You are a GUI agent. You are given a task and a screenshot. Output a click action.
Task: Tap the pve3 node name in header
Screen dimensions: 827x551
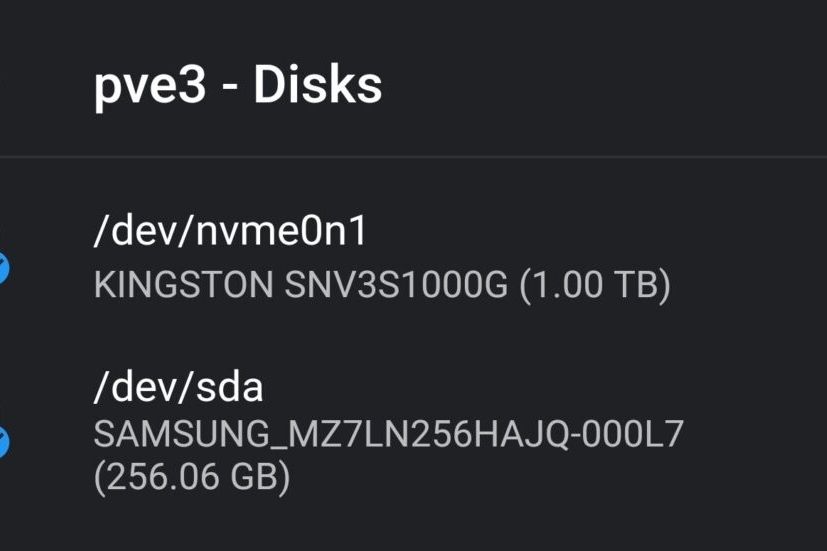pos(150,89)
